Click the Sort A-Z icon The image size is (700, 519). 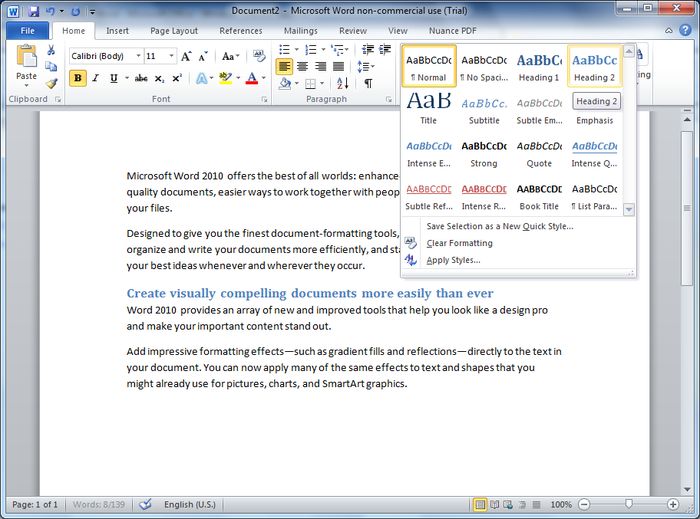pyautogui.click(x=343, y=83)
